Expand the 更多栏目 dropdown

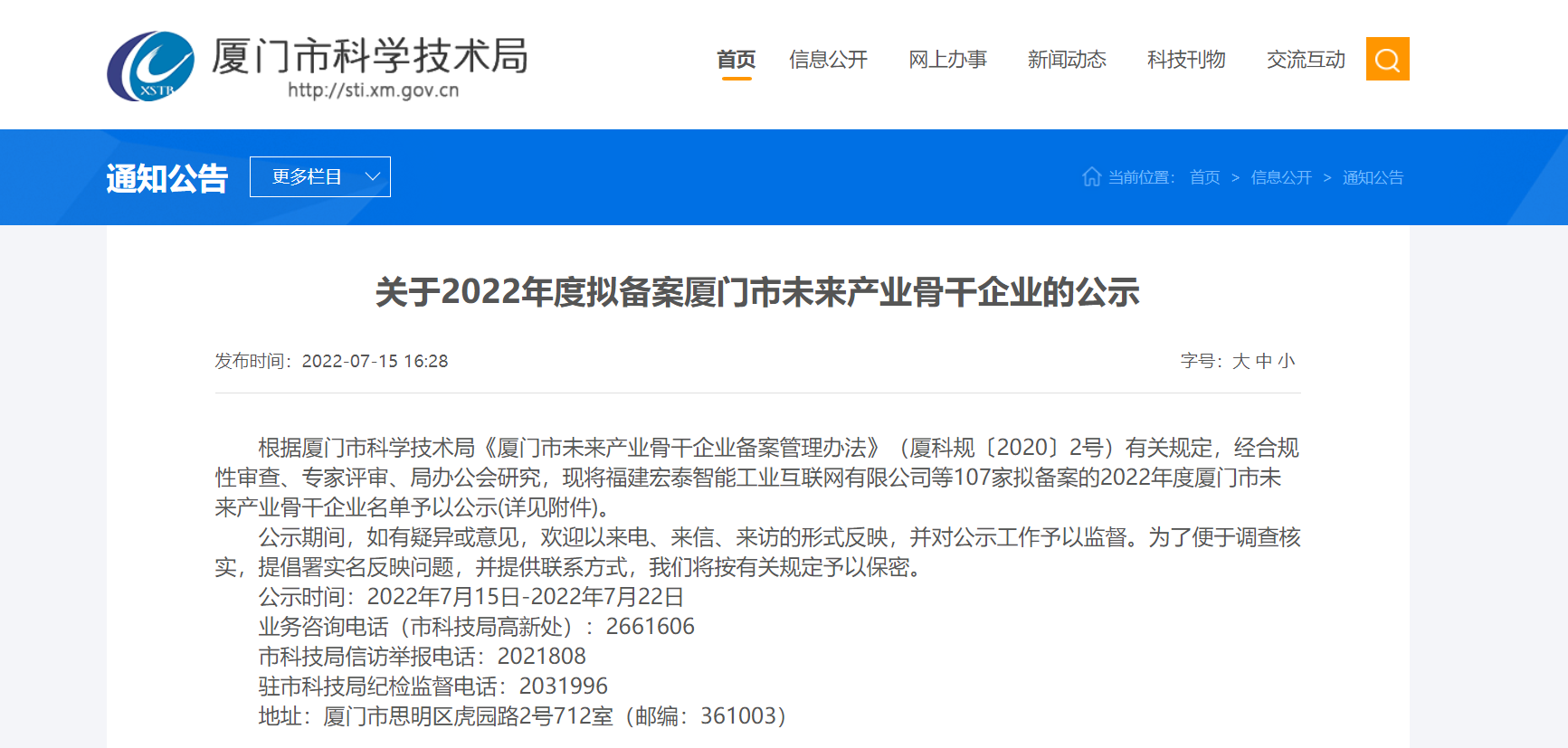319,177
